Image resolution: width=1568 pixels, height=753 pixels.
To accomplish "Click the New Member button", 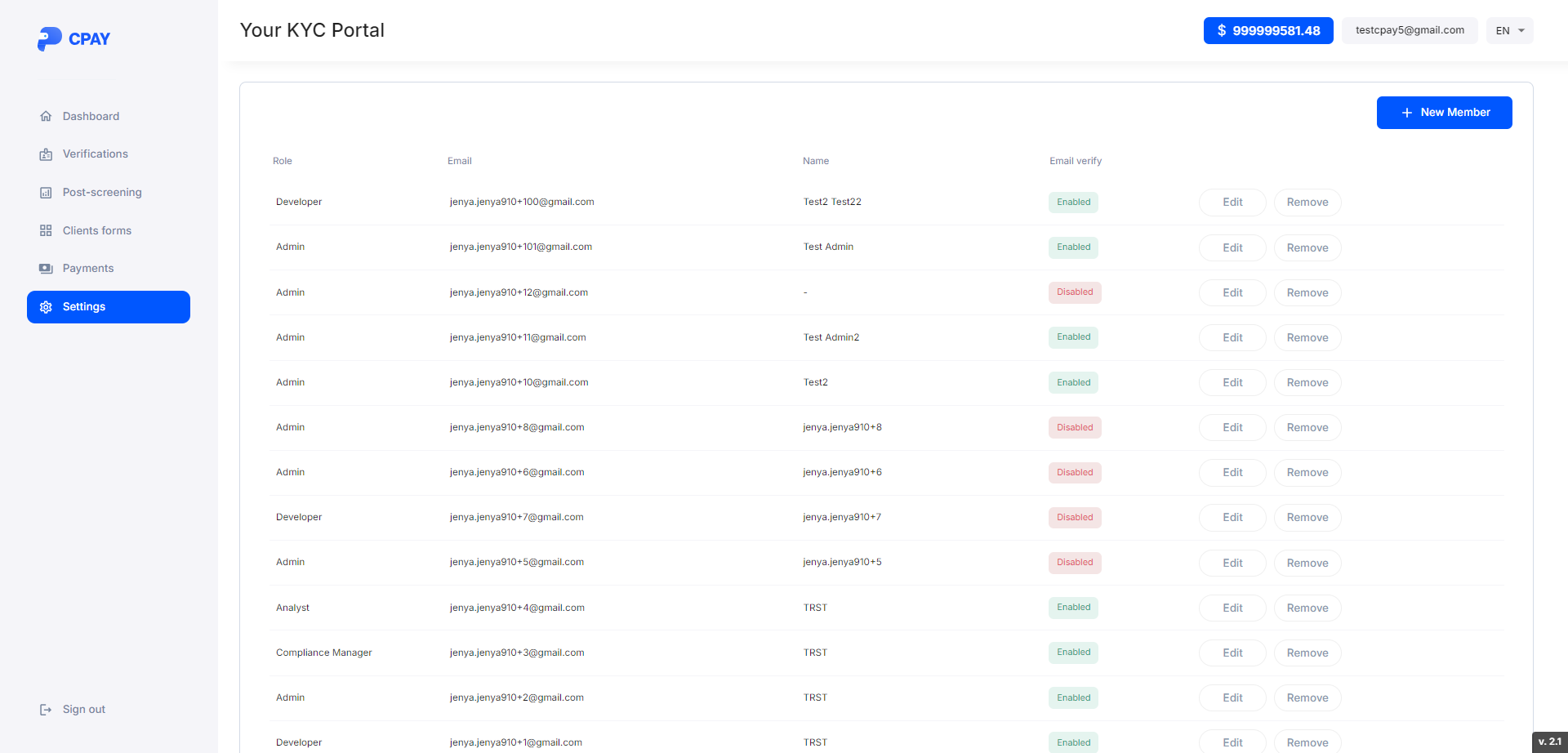I will point(1444,112).
